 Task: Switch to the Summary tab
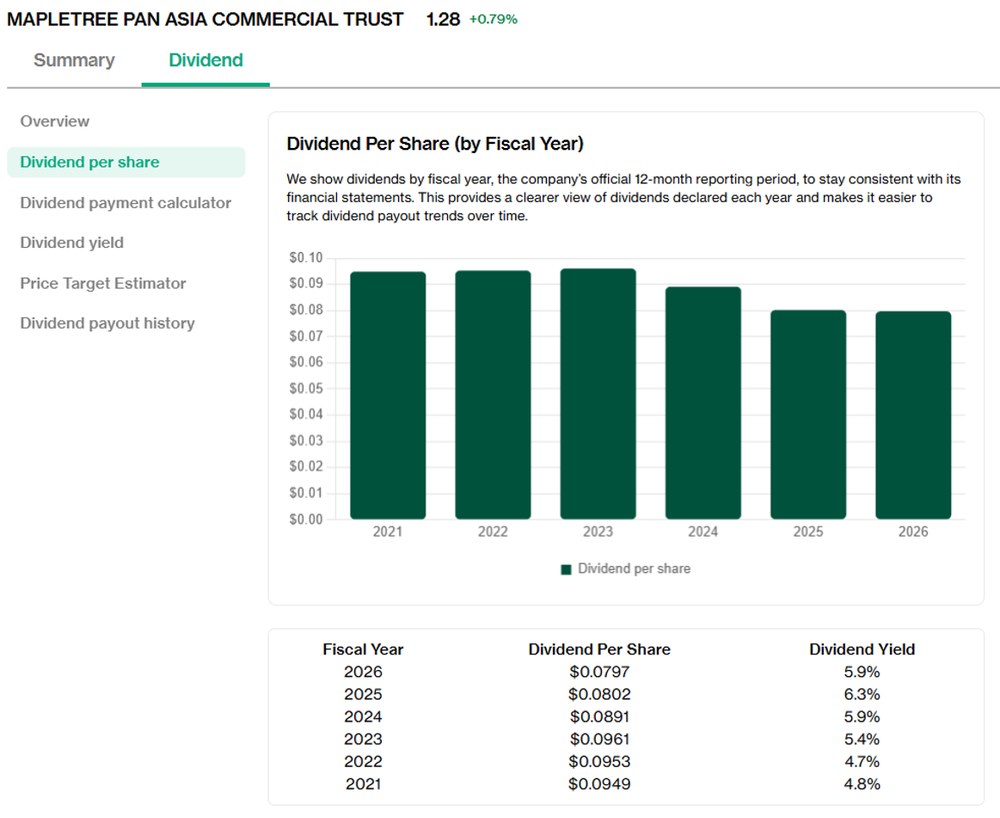coord(74,60)
